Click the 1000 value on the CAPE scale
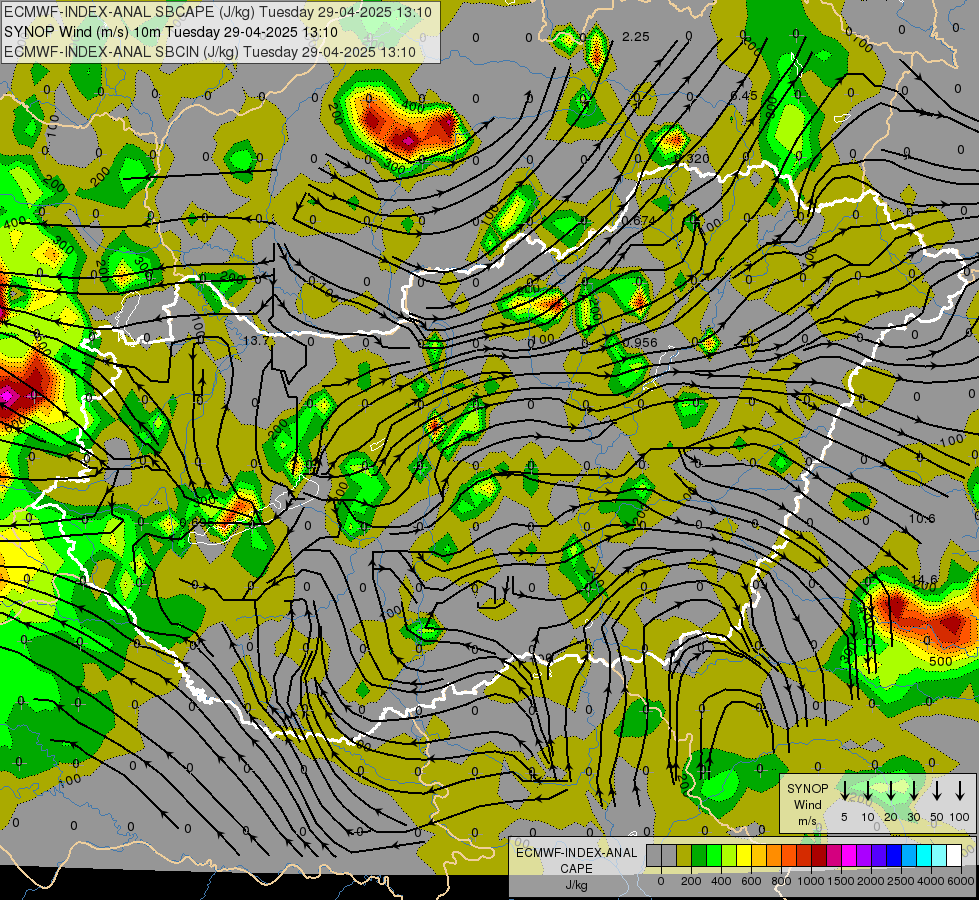Screen dimensions: 979x900 [811, 881]
